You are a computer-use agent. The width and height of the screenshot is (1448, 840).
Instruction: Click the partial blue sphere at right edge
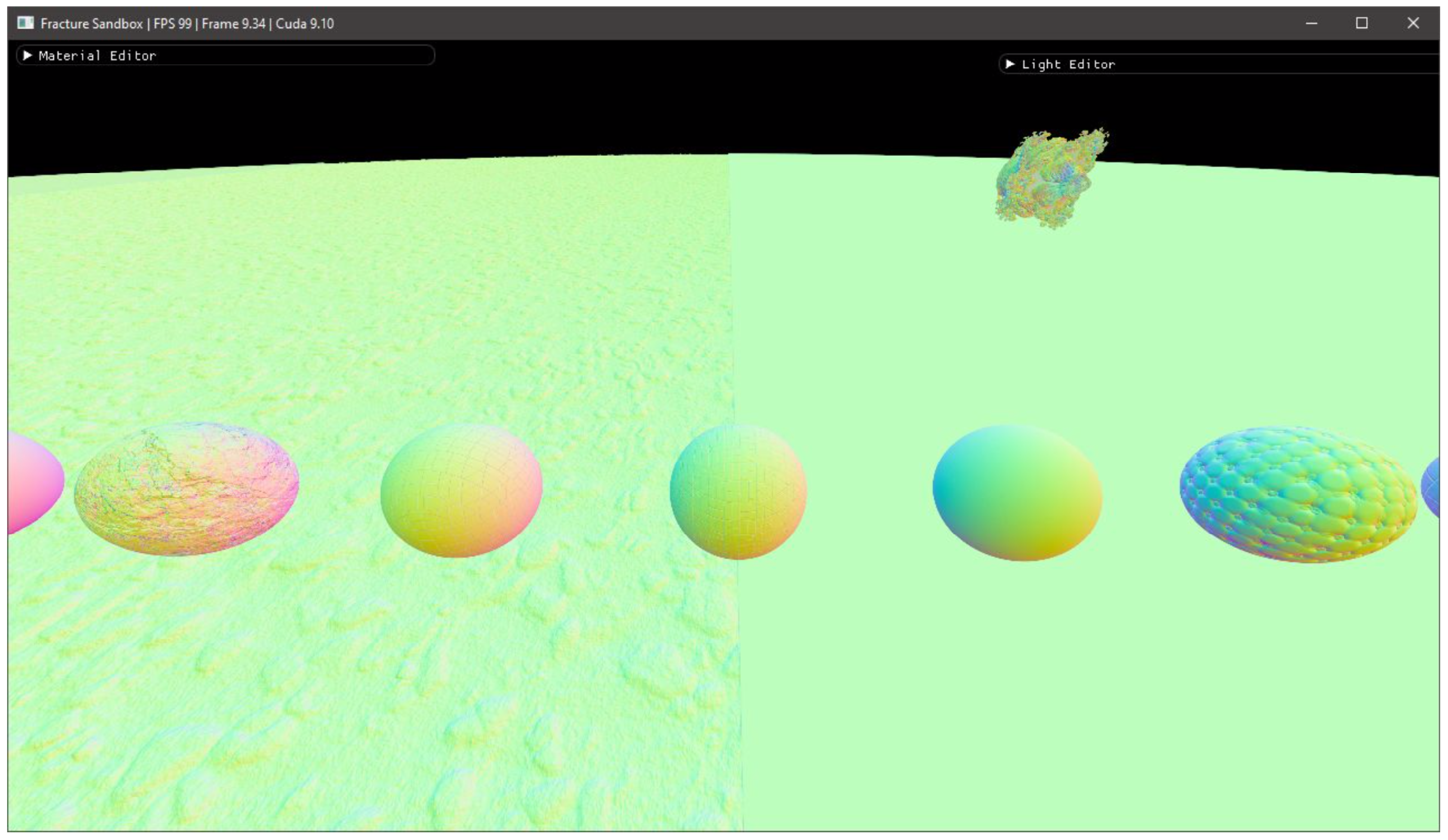1432,488
